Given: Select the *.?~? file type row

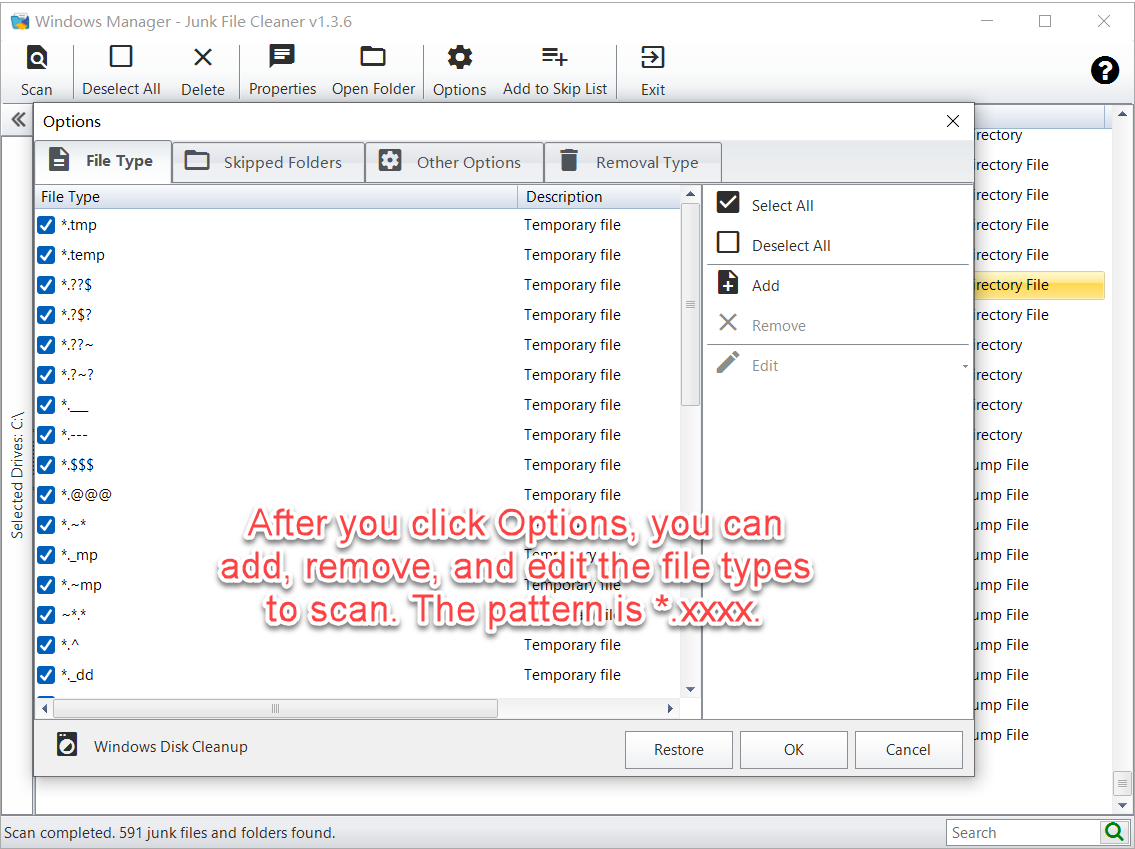Looking at the screenshot, I should click(x=358, y=375).
